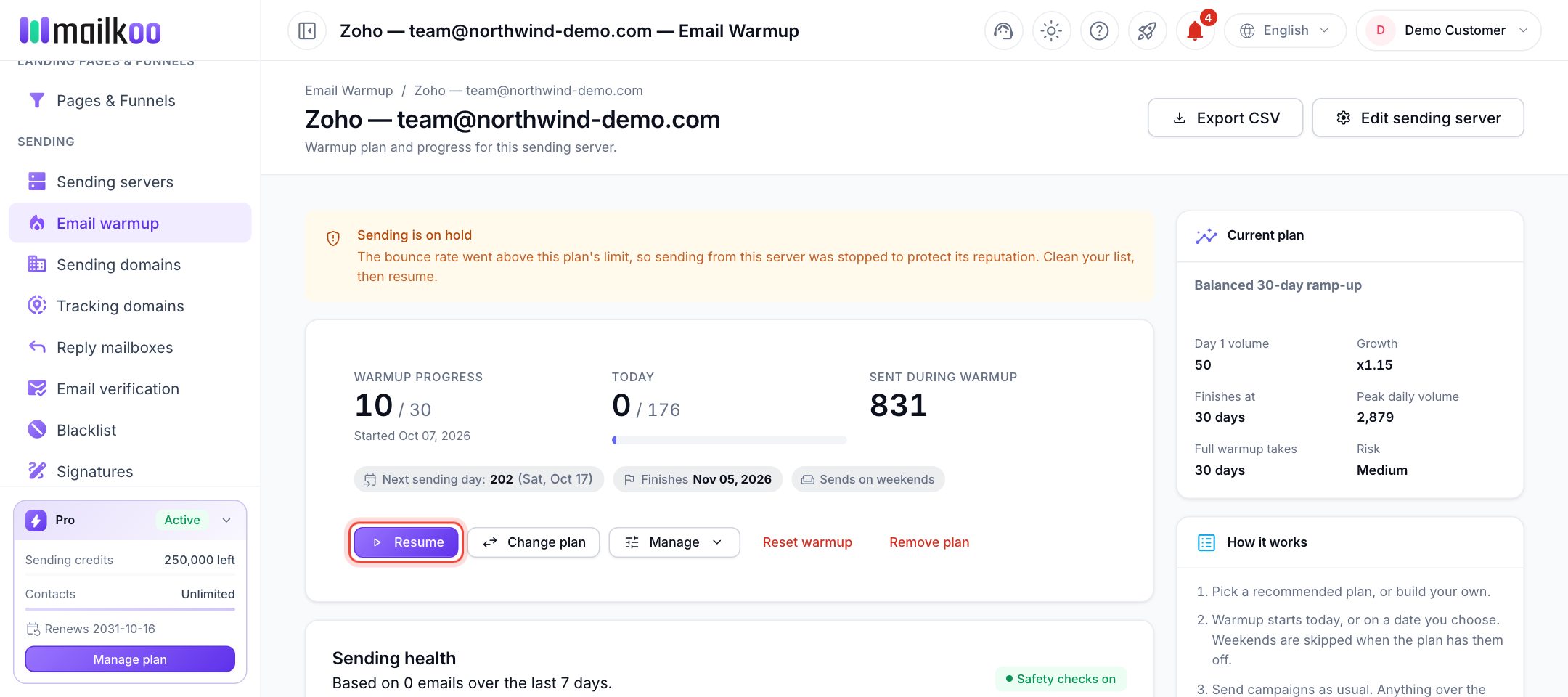Click today's sending progress bar
This screenshot has height=697, width=1568.
(729, 440)
